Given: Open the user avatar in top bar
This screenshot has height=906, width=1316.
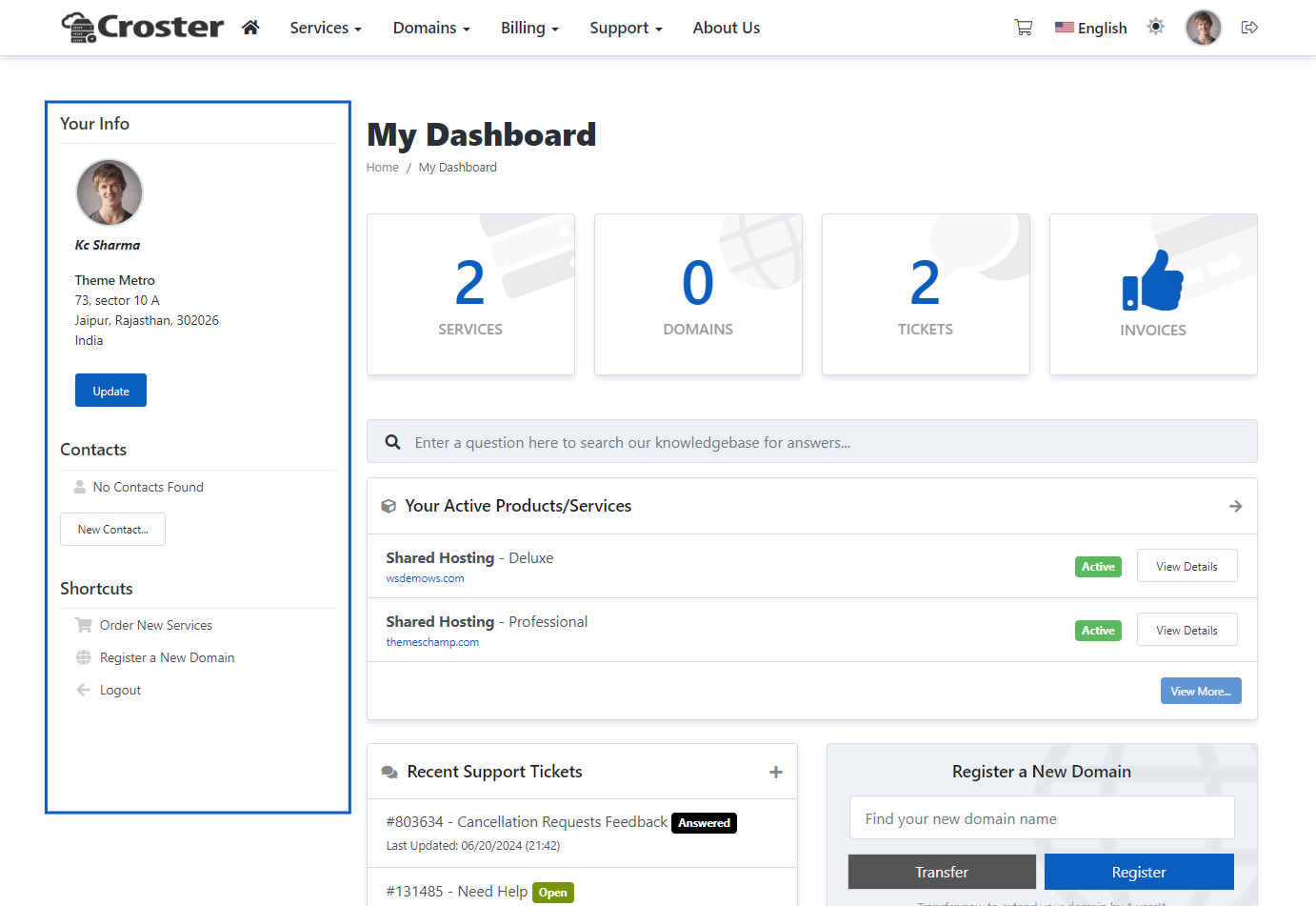Looking at the screenshot, I should point(1203,28).
